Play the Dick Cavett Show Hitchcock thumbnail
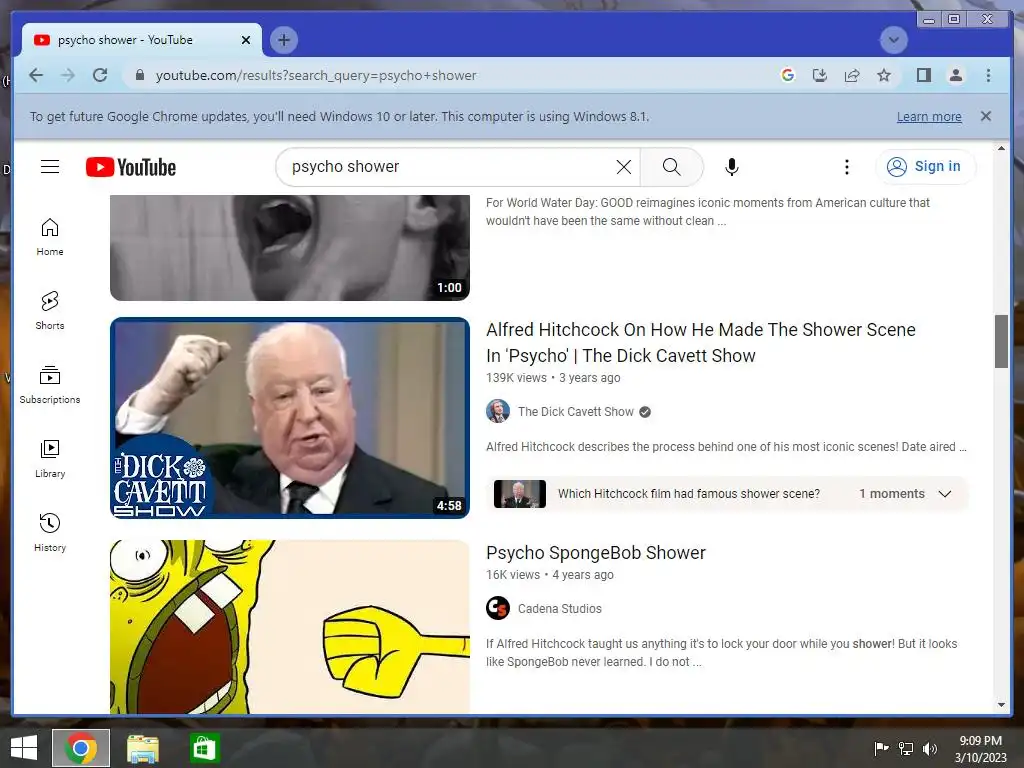 click(289, 418)
